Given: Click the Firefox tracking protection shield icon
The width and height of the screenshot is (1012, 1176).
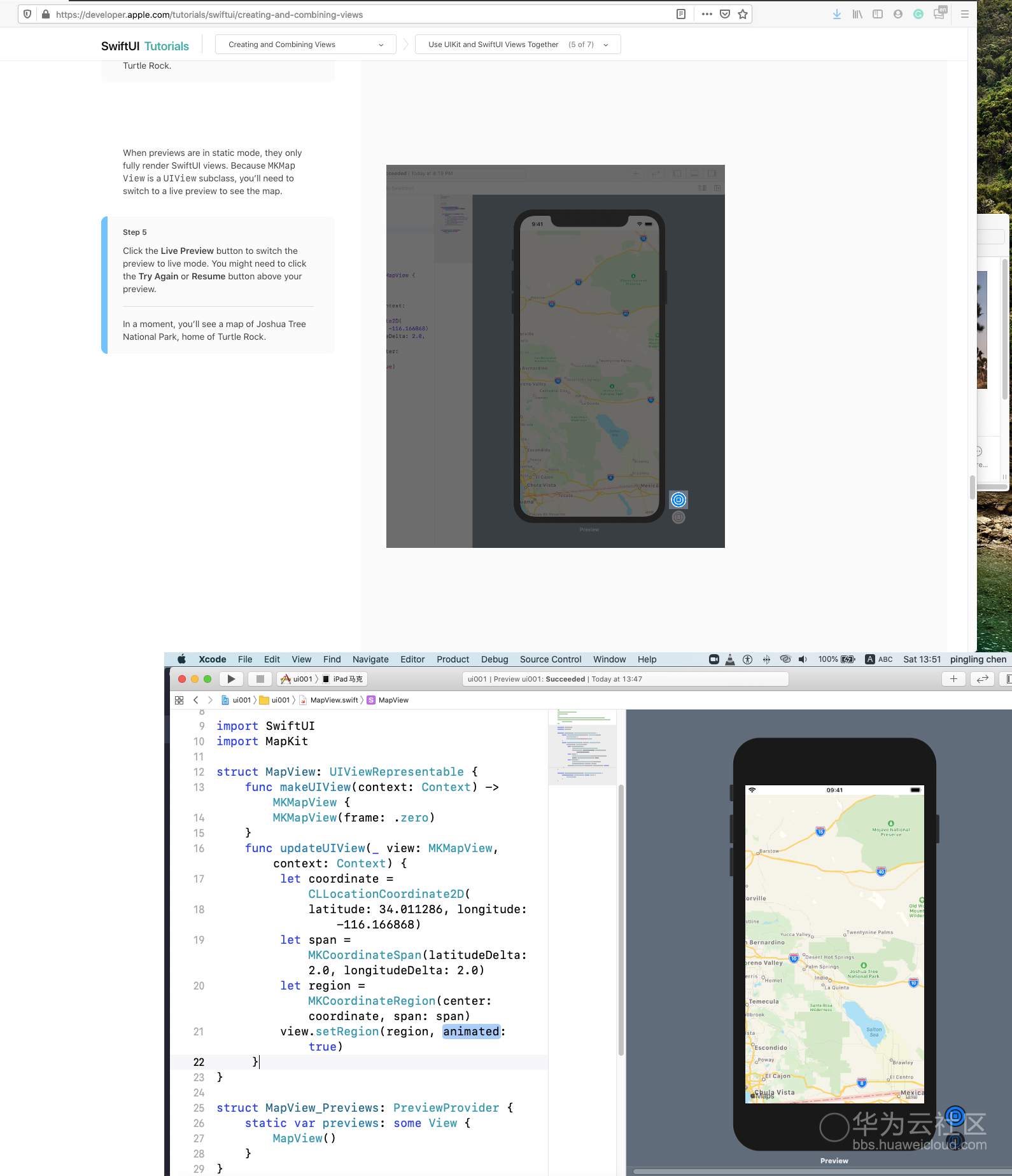Looking at the screenshot, I should (x=27, y=14).
